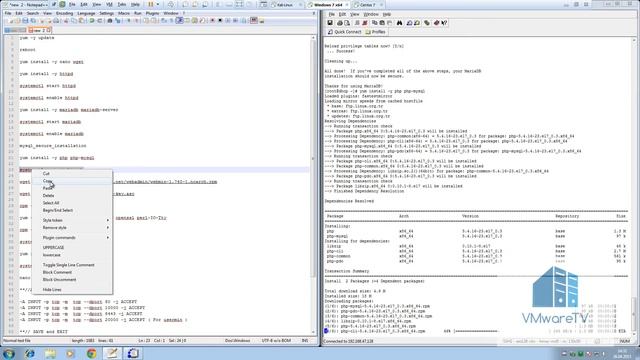This screenshot has height=360, width=640.
Task: Choose lowercase in the context menu
Action: point(51,255)
